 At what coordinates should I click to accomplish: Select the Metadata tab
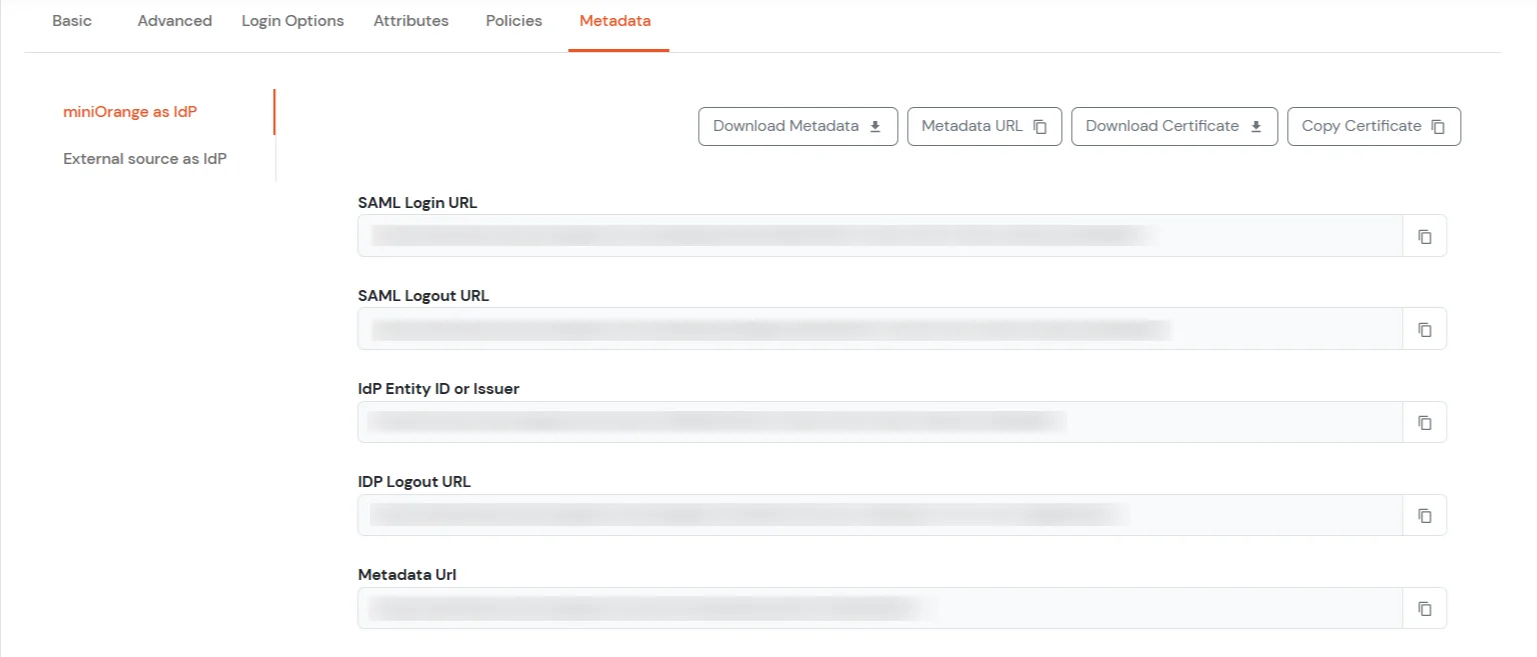pos(615,20)
